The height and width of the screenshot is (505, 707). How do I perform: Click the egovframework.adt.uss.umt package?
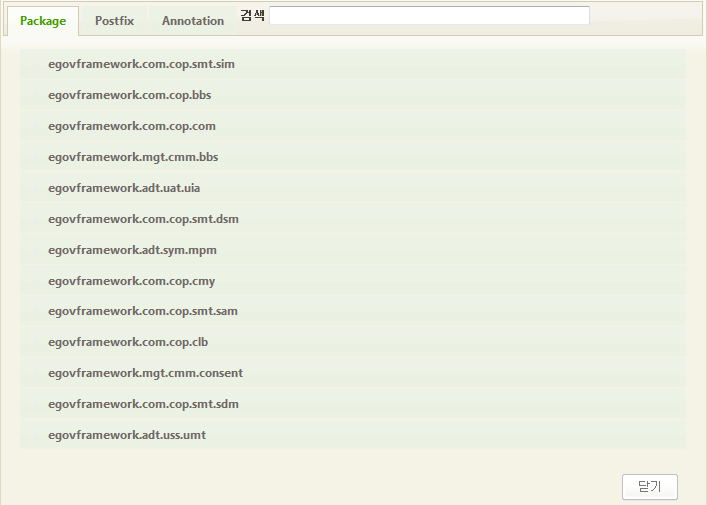[127, 435]
